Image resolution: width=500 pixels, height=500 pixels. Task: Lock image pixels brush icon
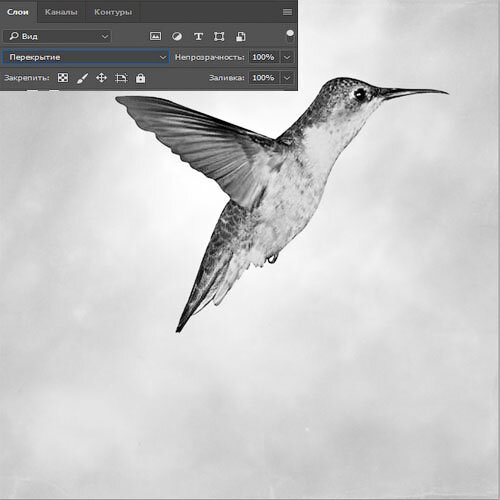82,78
